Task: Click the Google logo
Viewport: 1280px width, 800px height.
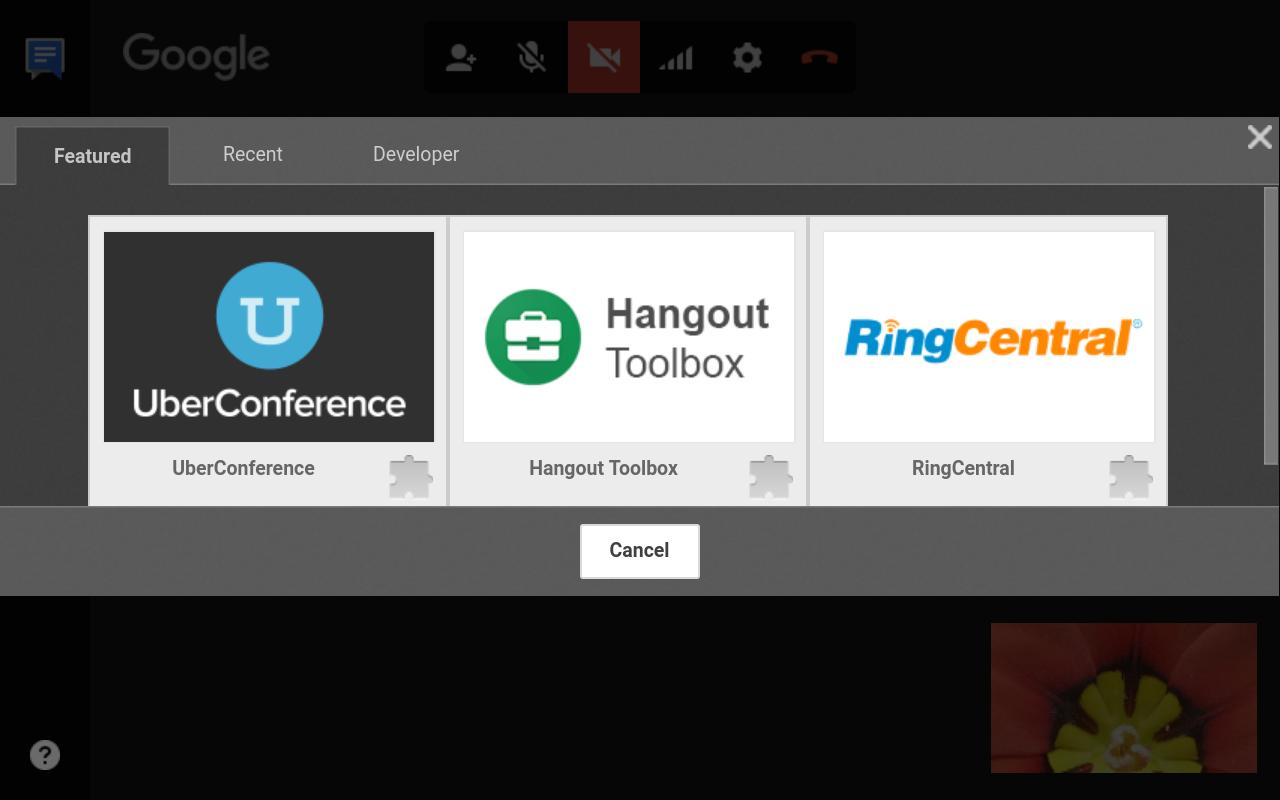Action: click(x=196, y=56)
